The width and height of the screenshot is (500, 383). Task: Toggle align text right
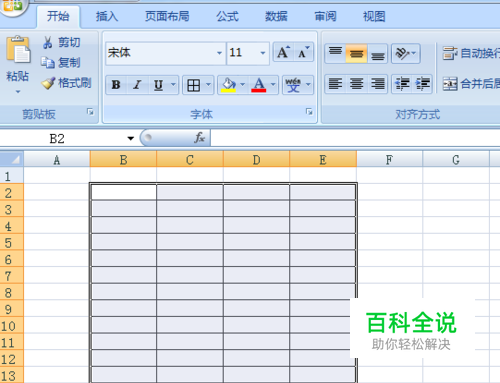[x=378, y=84]
